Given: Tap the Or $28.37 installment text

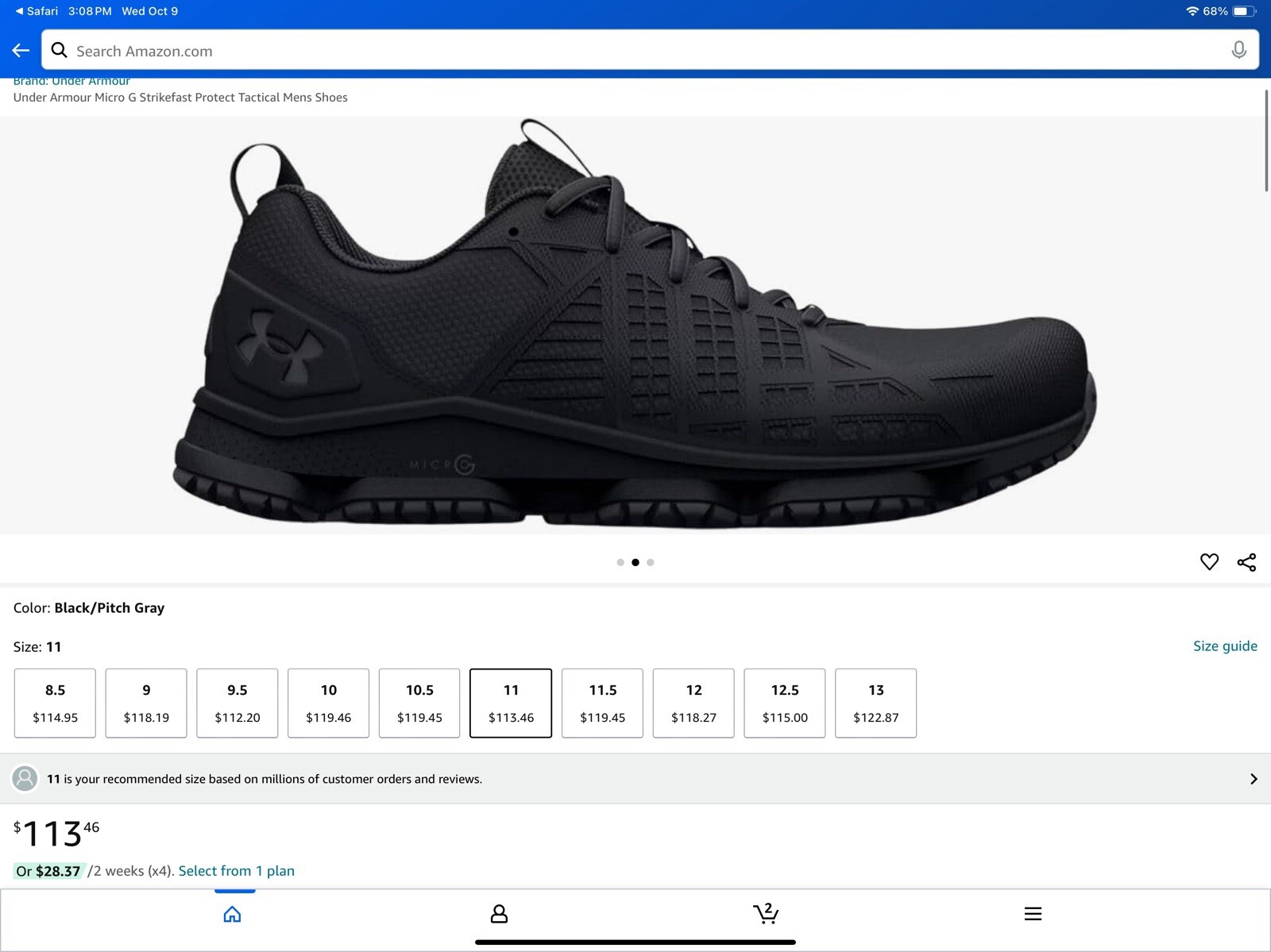Looking at the screenshot, I should point(48,871).
